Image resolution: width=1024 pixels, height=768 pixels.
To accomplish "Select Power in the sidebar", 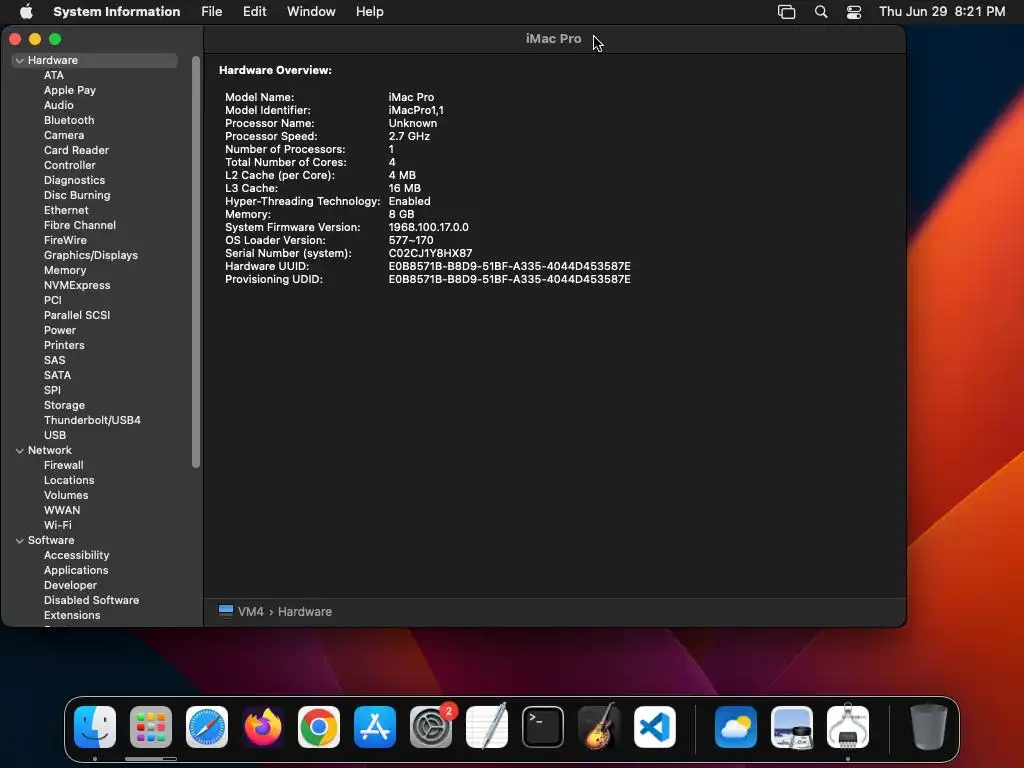I will (60, 330).
